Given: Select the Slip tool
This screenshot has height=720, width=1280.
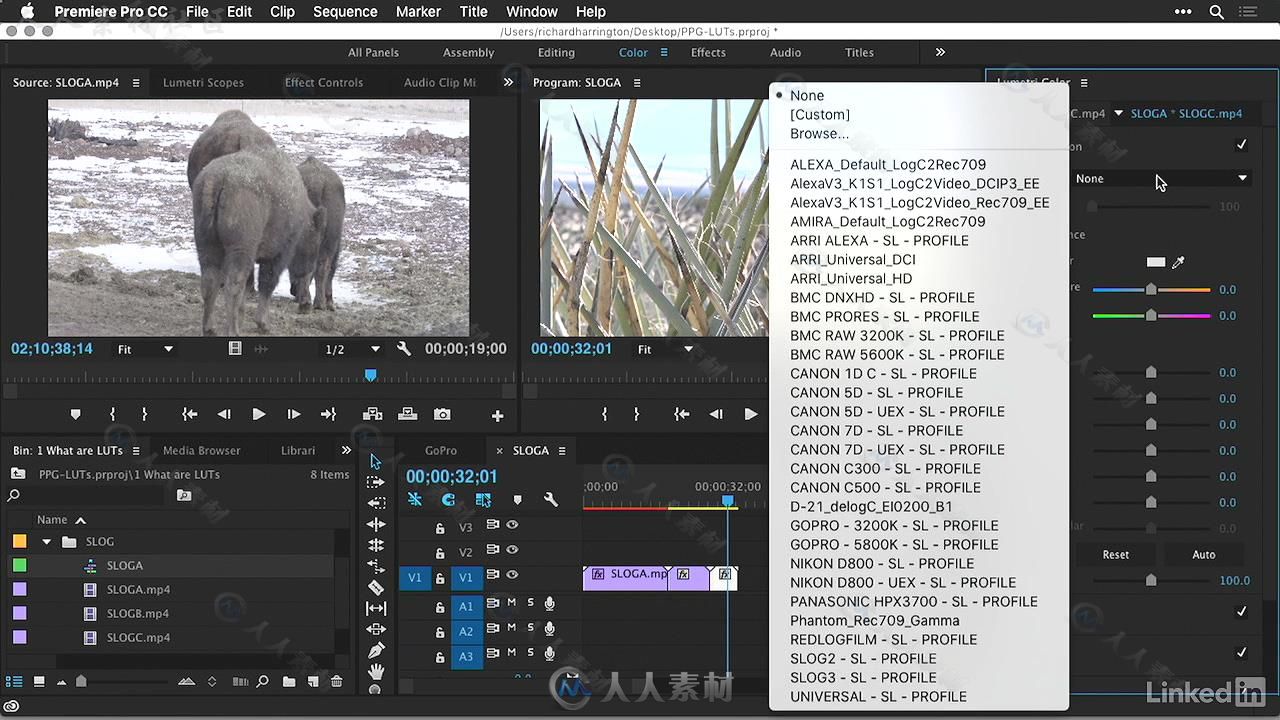Looking at the screenshot, I should (x=376, y=608).
